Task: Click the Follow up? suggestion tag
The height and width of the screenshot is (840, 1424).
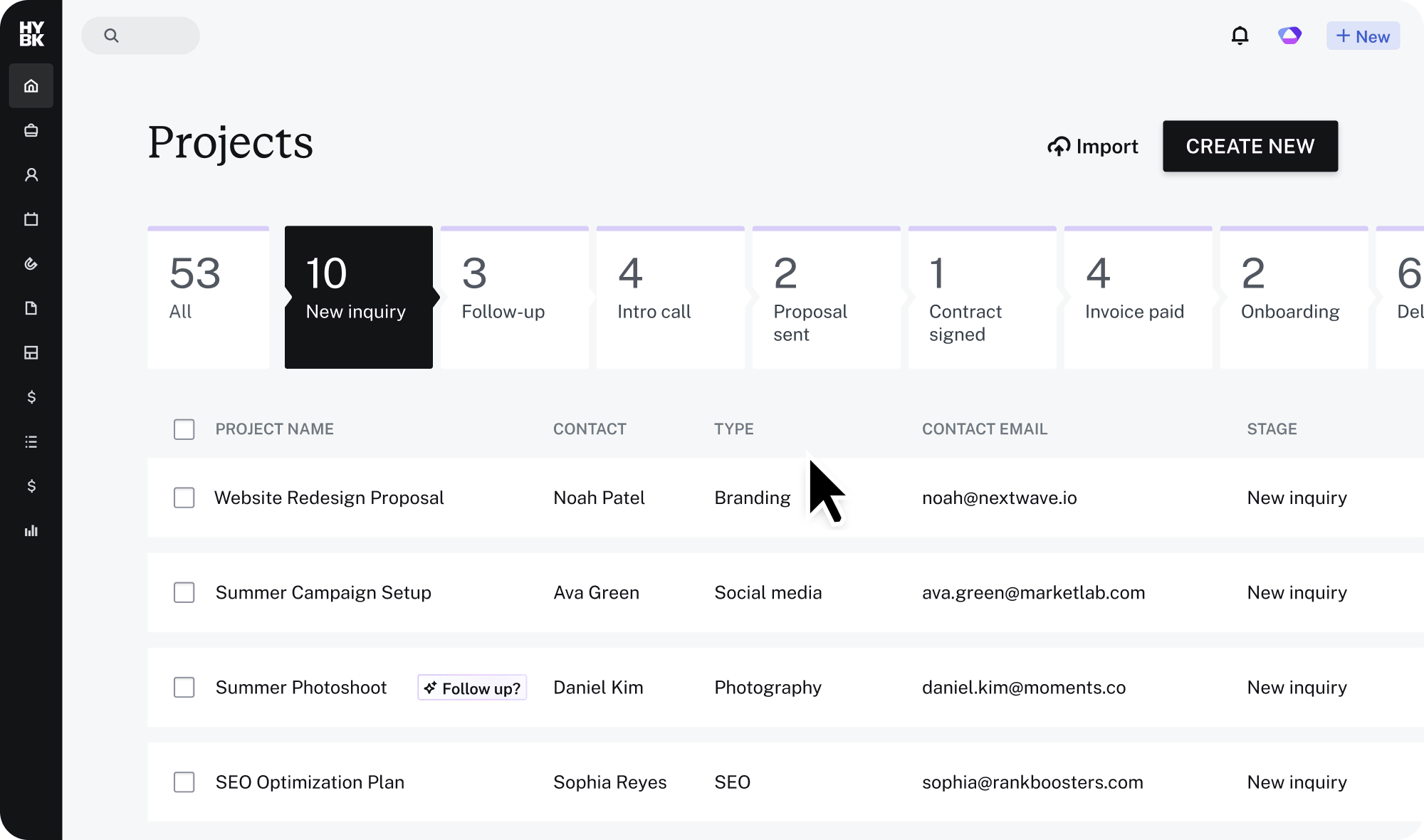Action: click(x=472, y=688)
